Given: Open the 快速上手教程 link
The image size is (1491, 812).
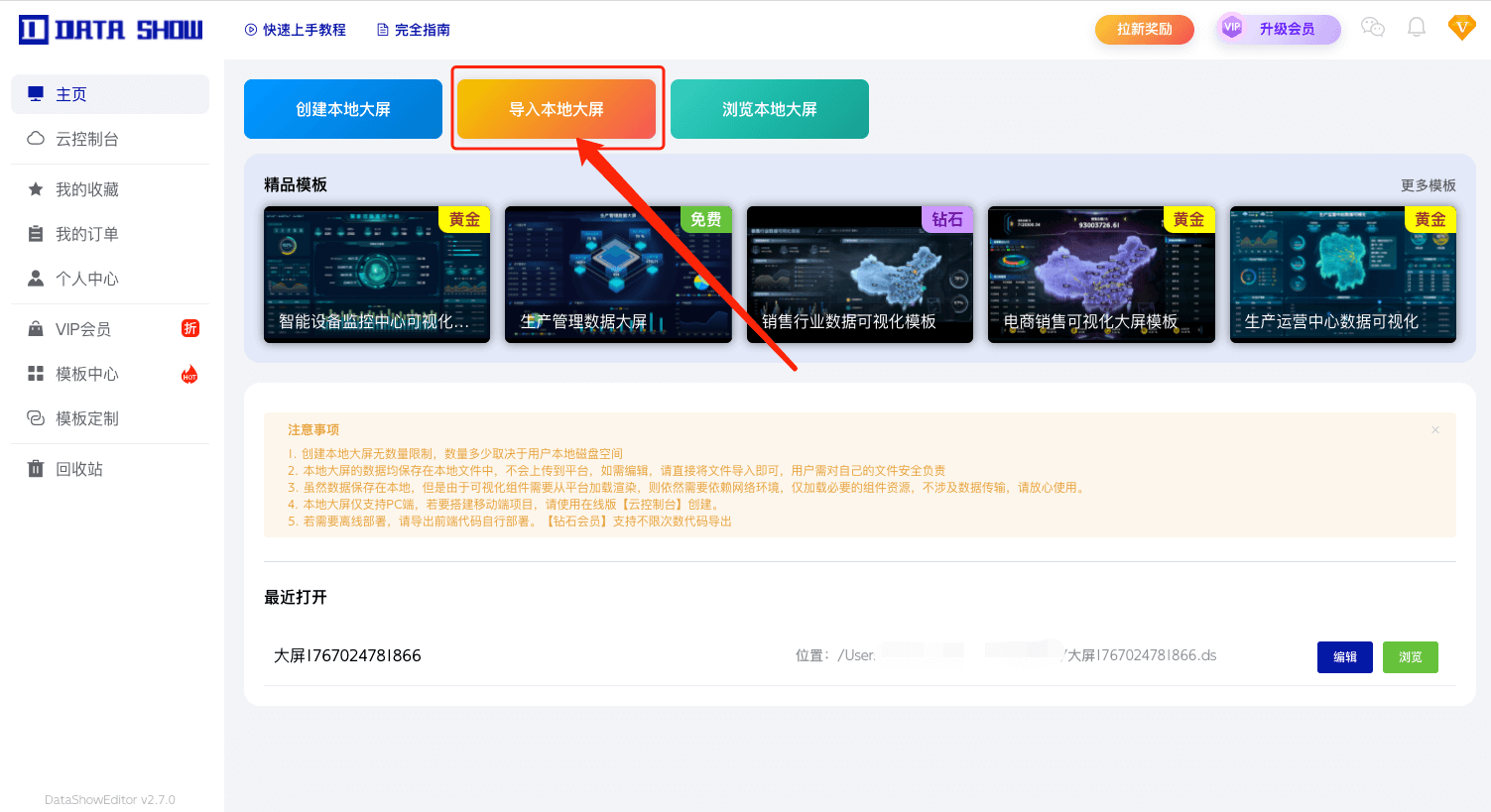Looking at the screenshot, I should pyautogui.click(x=296, y=30).
